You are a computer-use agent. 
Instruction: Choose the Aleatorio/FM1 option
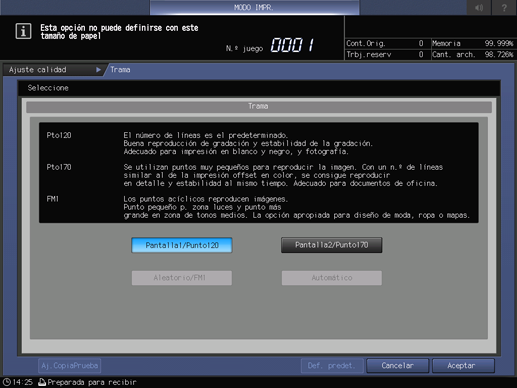182,278
